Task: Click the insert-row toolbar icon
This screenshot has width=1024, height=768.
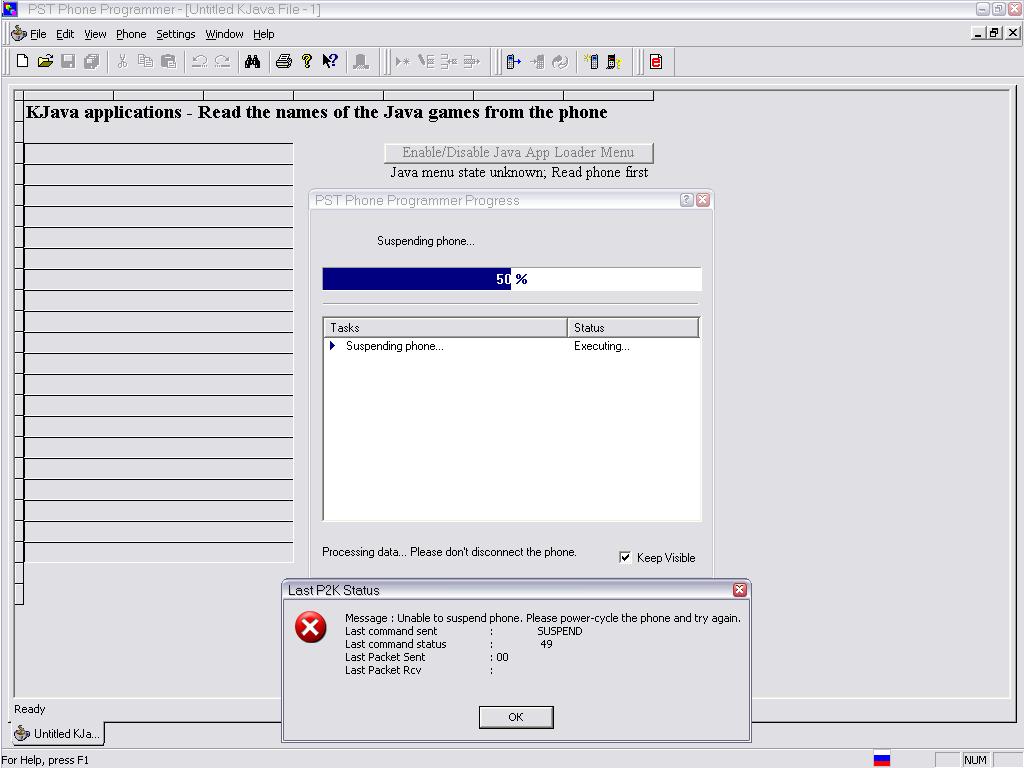Action: (x=449, y=61)
